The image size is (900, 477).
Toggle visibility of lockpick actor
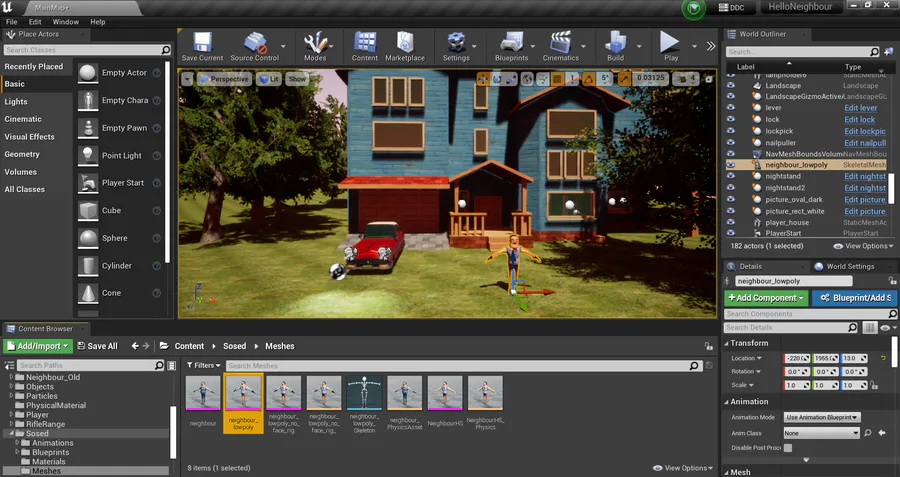click(x=731, y=130)
